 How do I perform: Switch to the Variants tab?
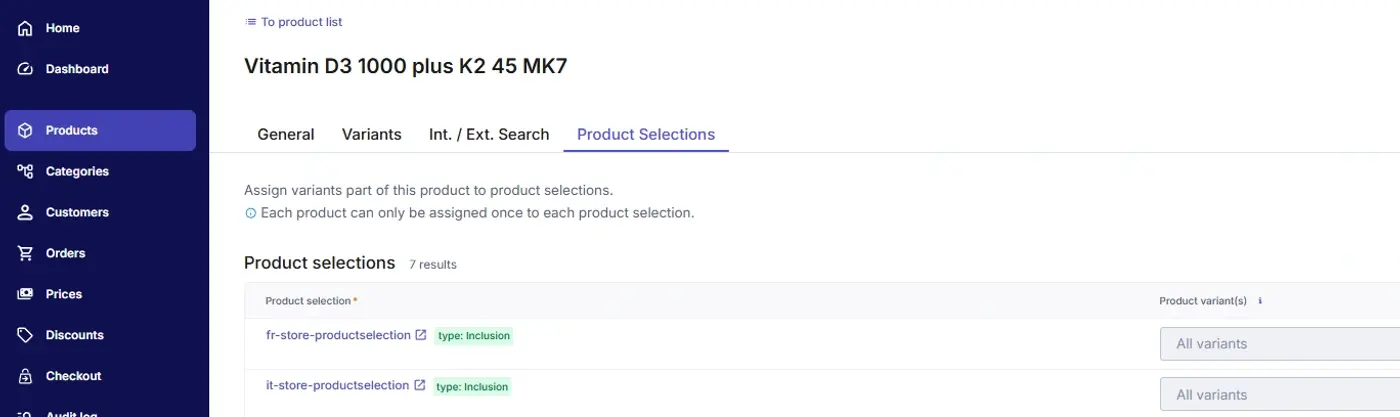click(371, 134)
